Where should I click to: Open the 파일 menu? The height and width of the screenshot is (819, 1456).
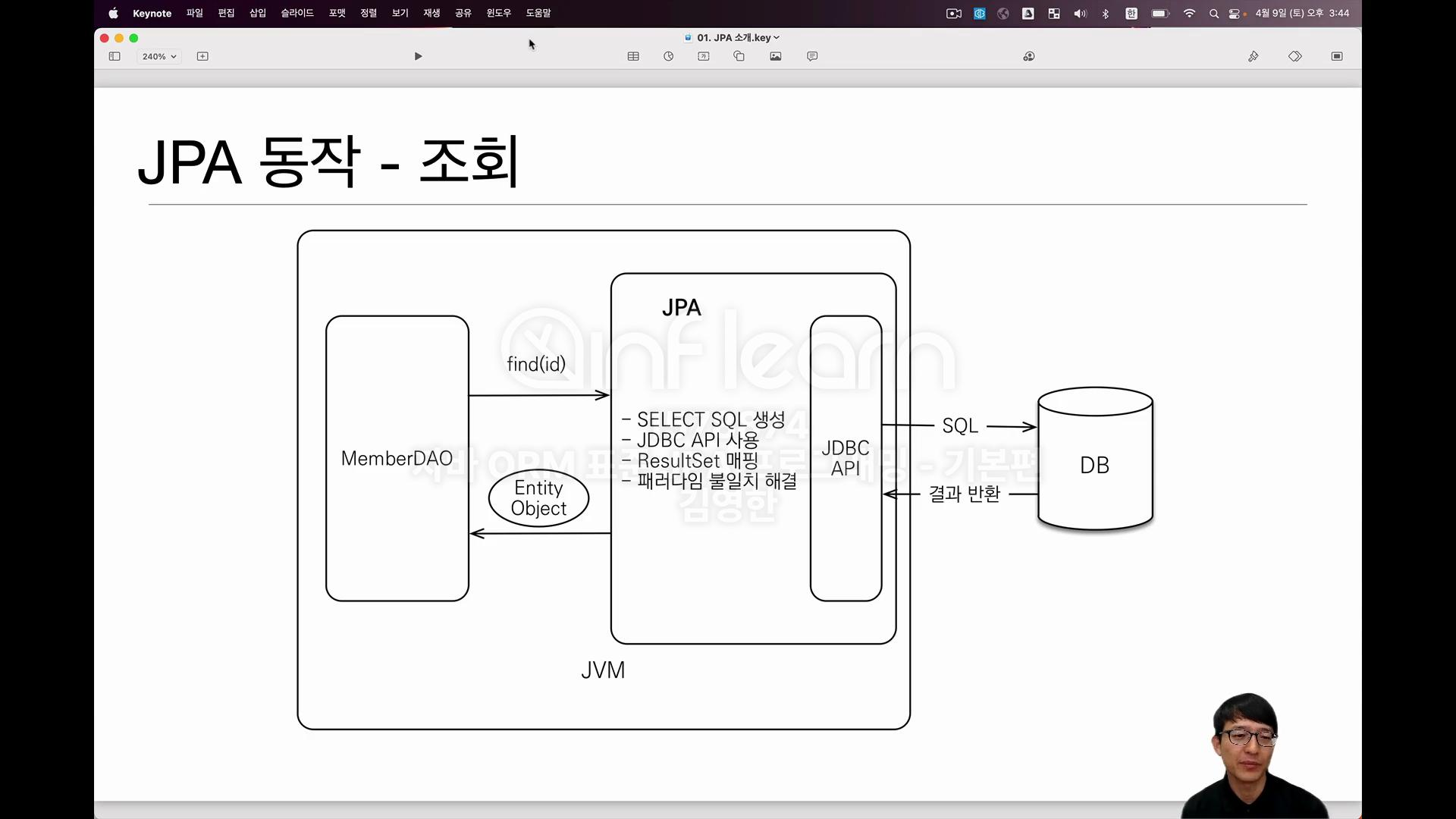[x=195, y=13]
